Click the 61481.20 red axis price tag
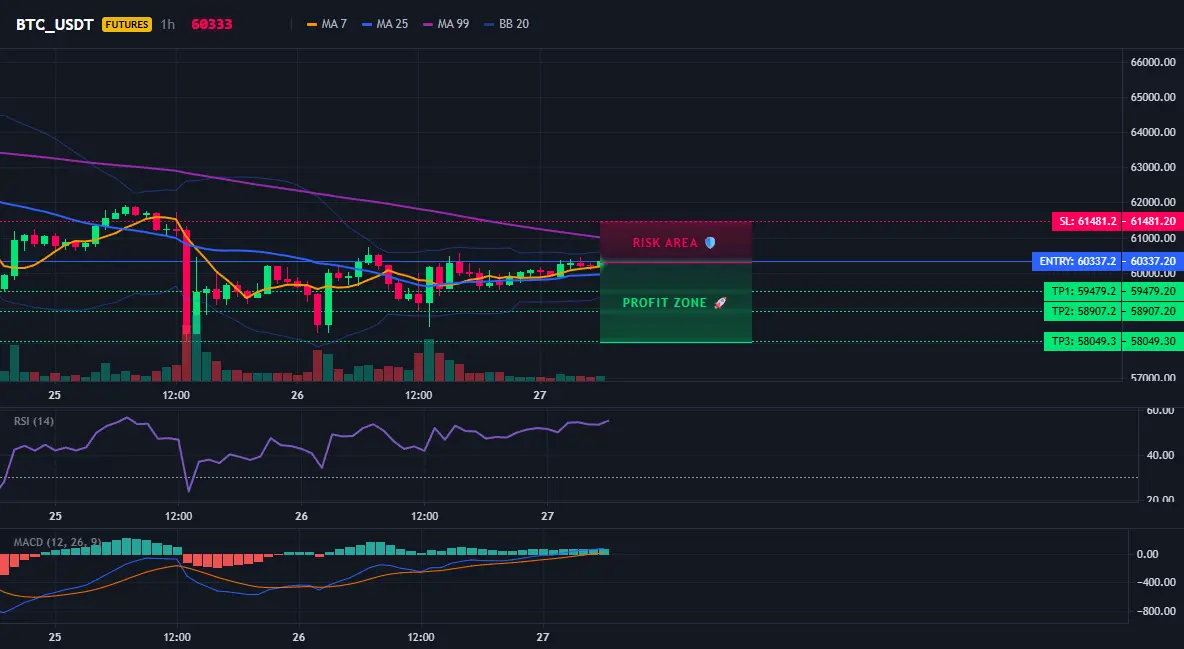The width and height of the screenshot is (1184, 649). 1152,221
